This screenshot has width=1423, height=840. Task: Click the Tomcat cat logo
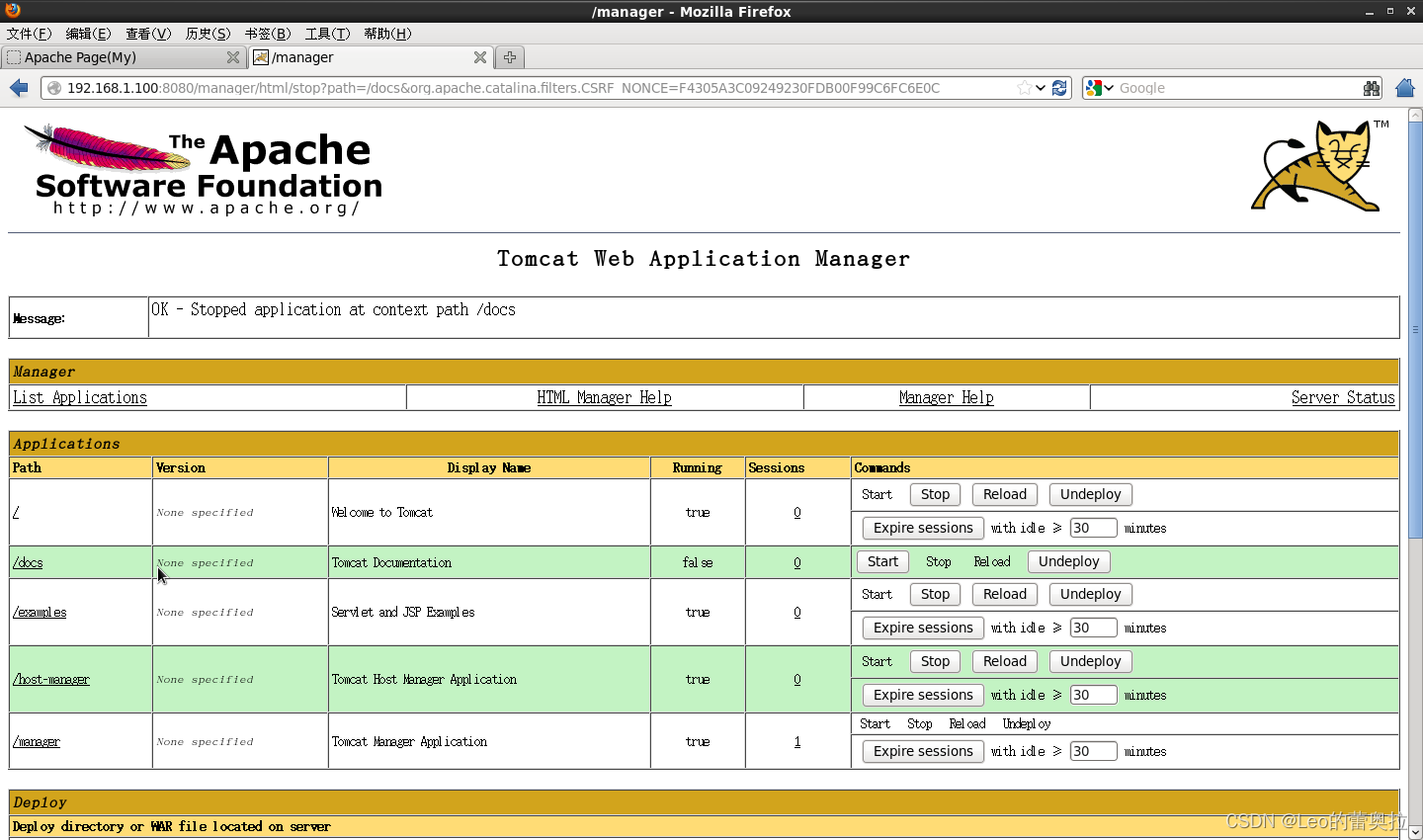[1320, 165]
